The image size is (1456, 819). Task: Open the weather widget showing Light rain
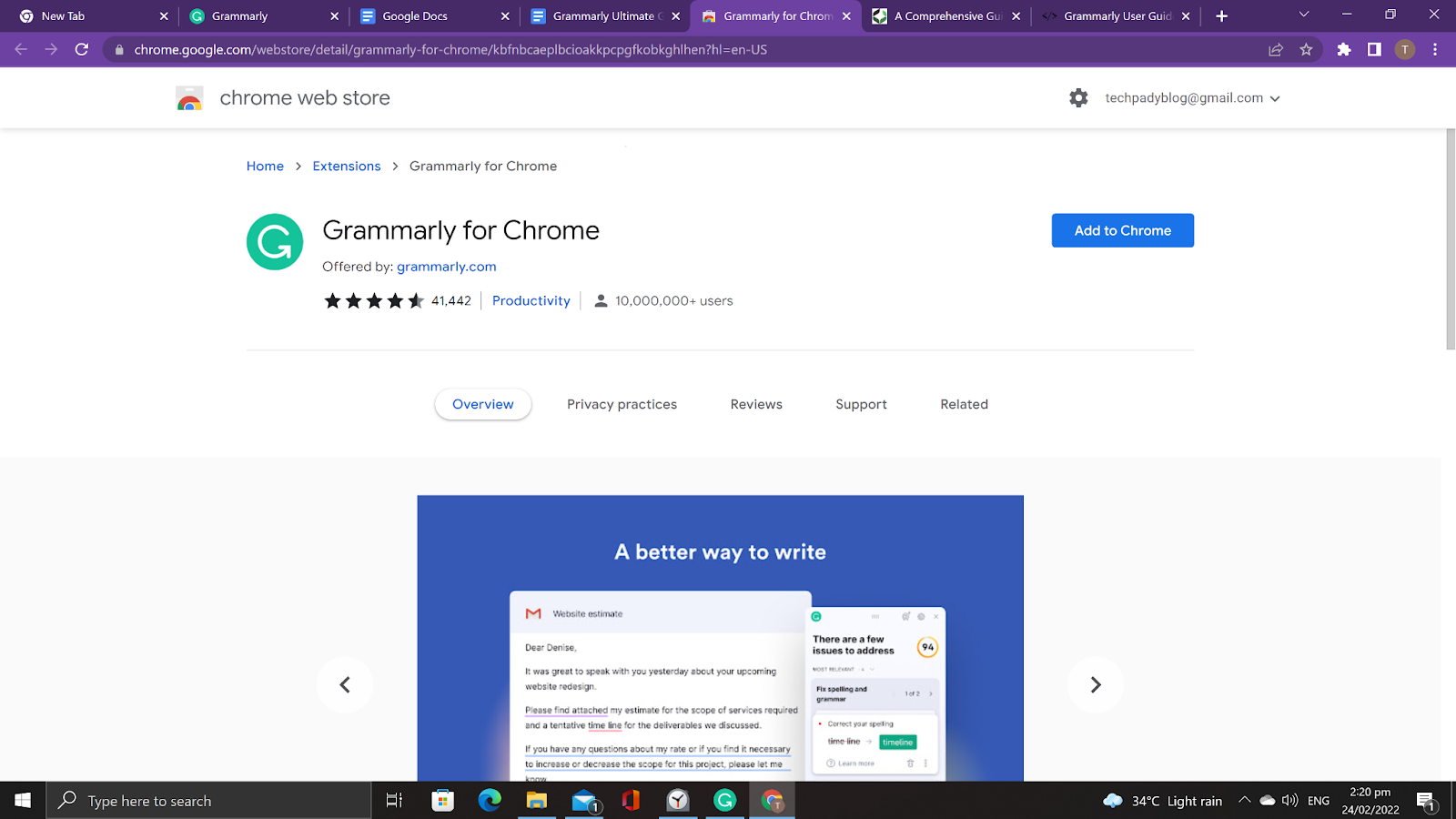pos(1162,801)
